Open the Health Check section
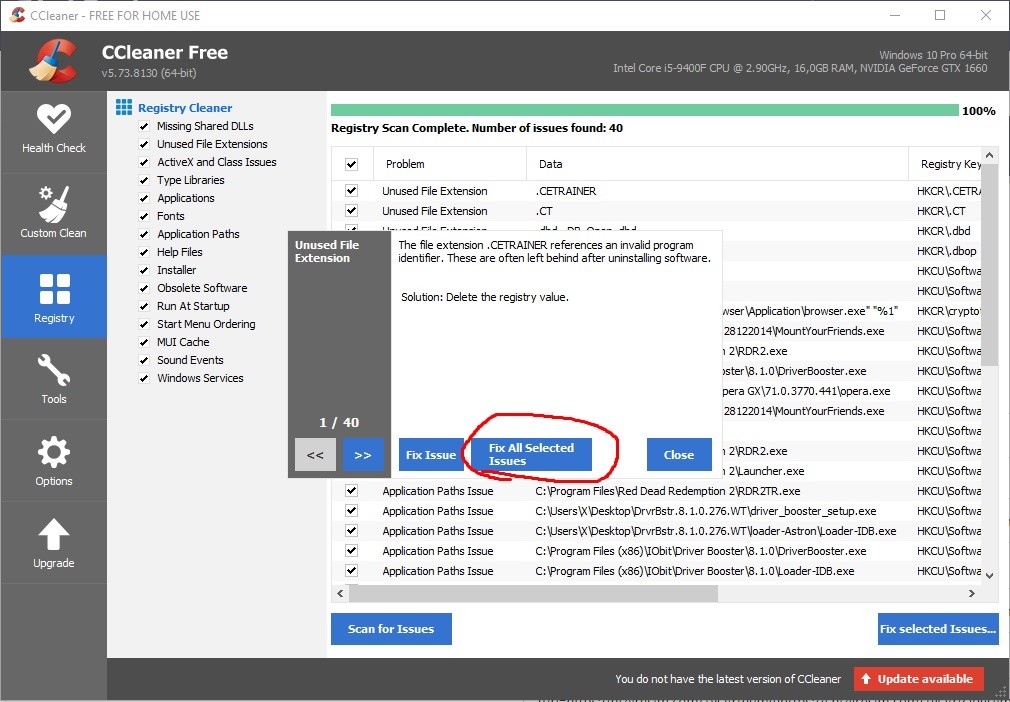Viewport: 1010px width, 702px height. tap(53, 131)
